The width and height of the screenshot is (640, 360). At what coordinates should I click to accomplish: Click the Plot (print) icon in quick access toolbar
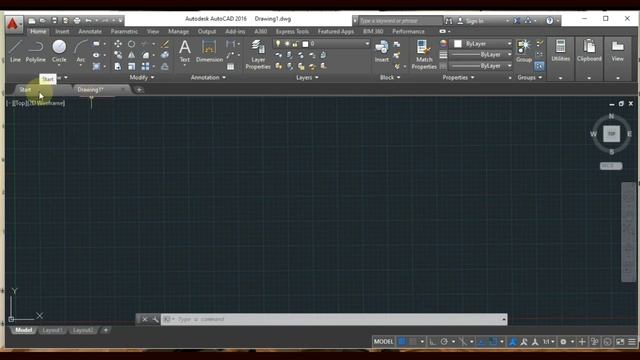(x=77, y=20)
